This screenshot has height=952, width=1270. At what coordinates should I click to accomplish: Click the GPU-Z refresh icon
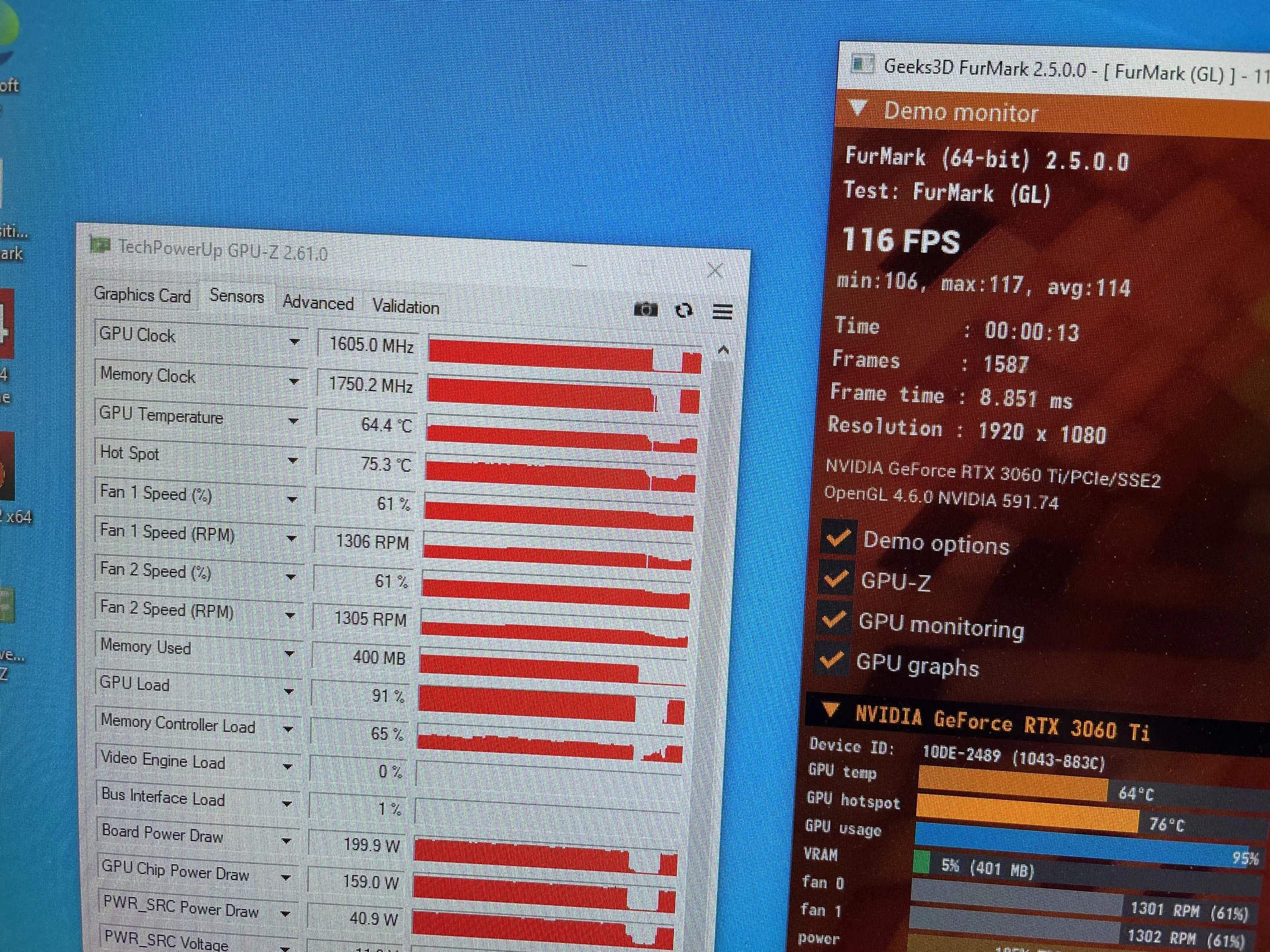point(684,310)
